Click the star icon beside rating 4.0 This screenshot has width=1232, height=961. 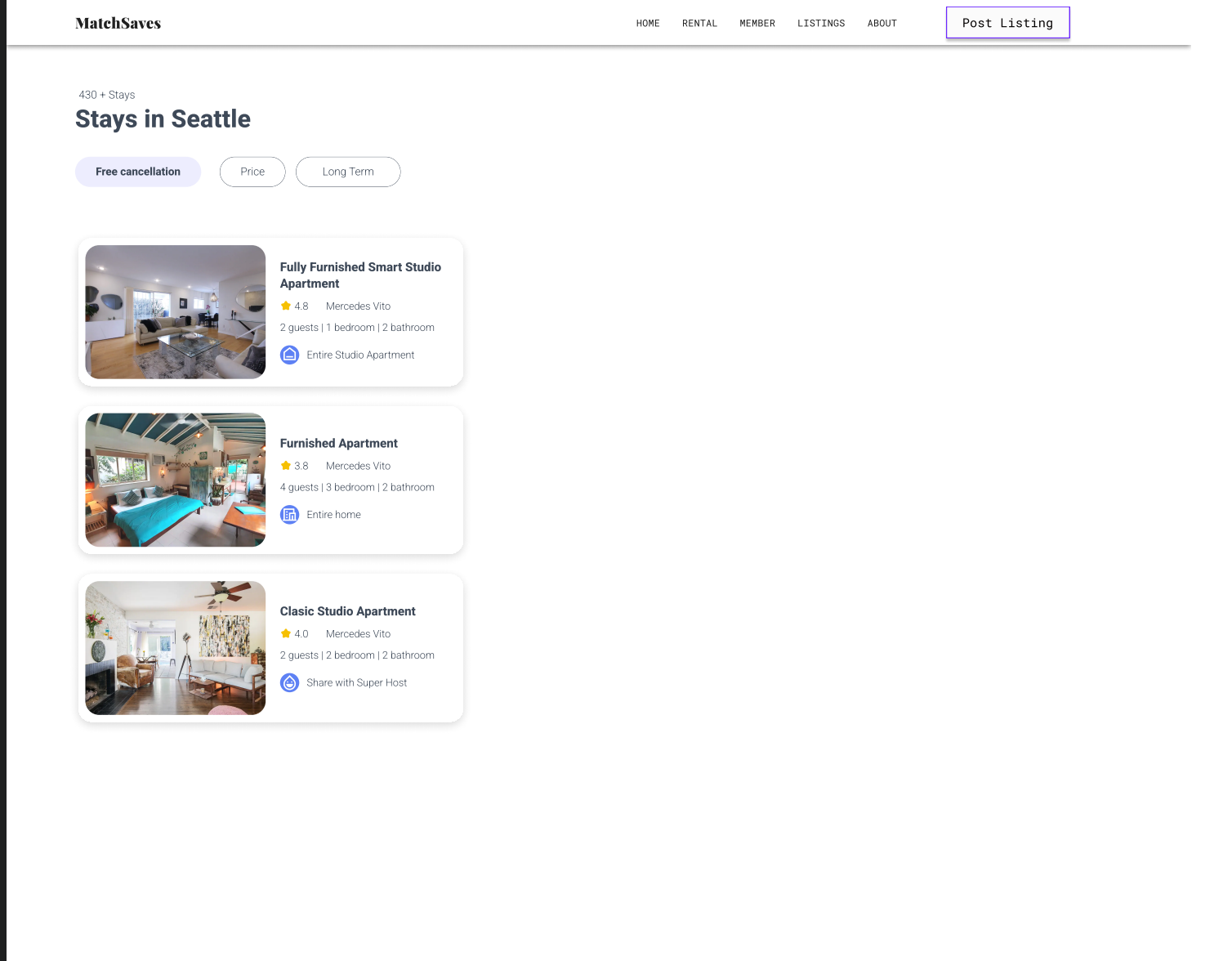286,633
